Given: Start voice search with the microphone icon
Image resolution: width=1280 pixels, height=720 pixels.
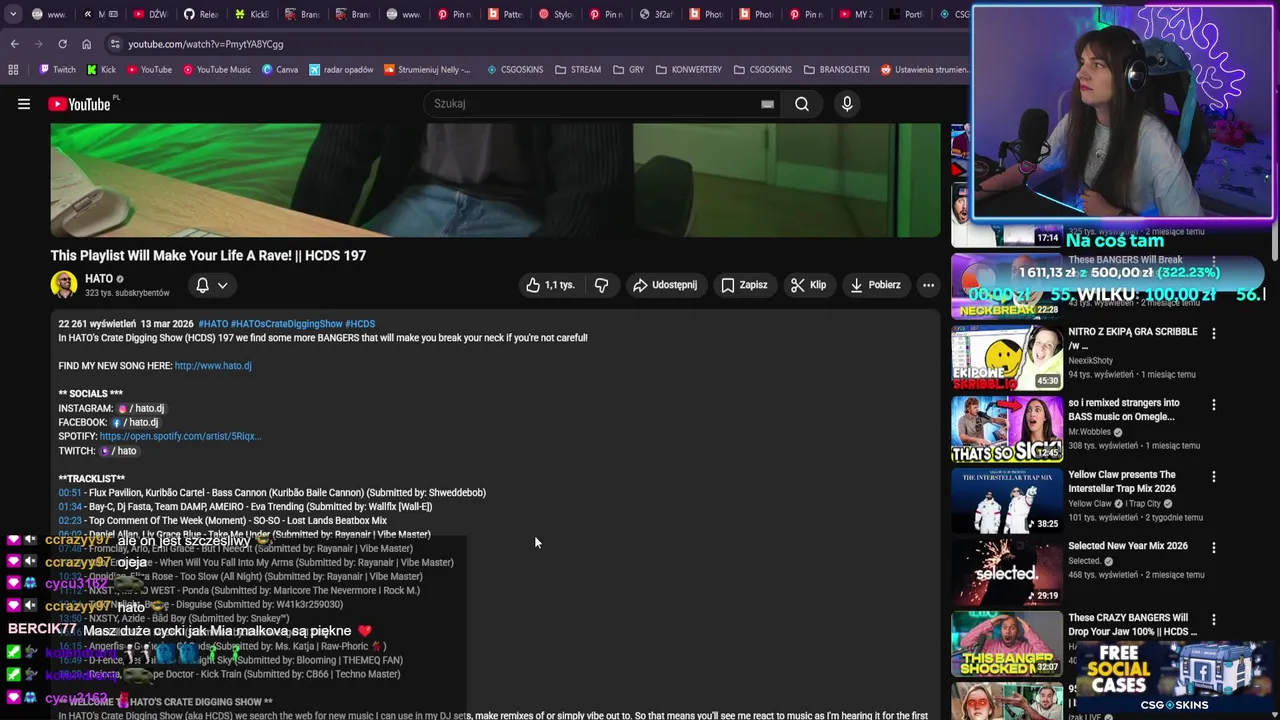Looking at the screenshot, I should tap(847, 104).
